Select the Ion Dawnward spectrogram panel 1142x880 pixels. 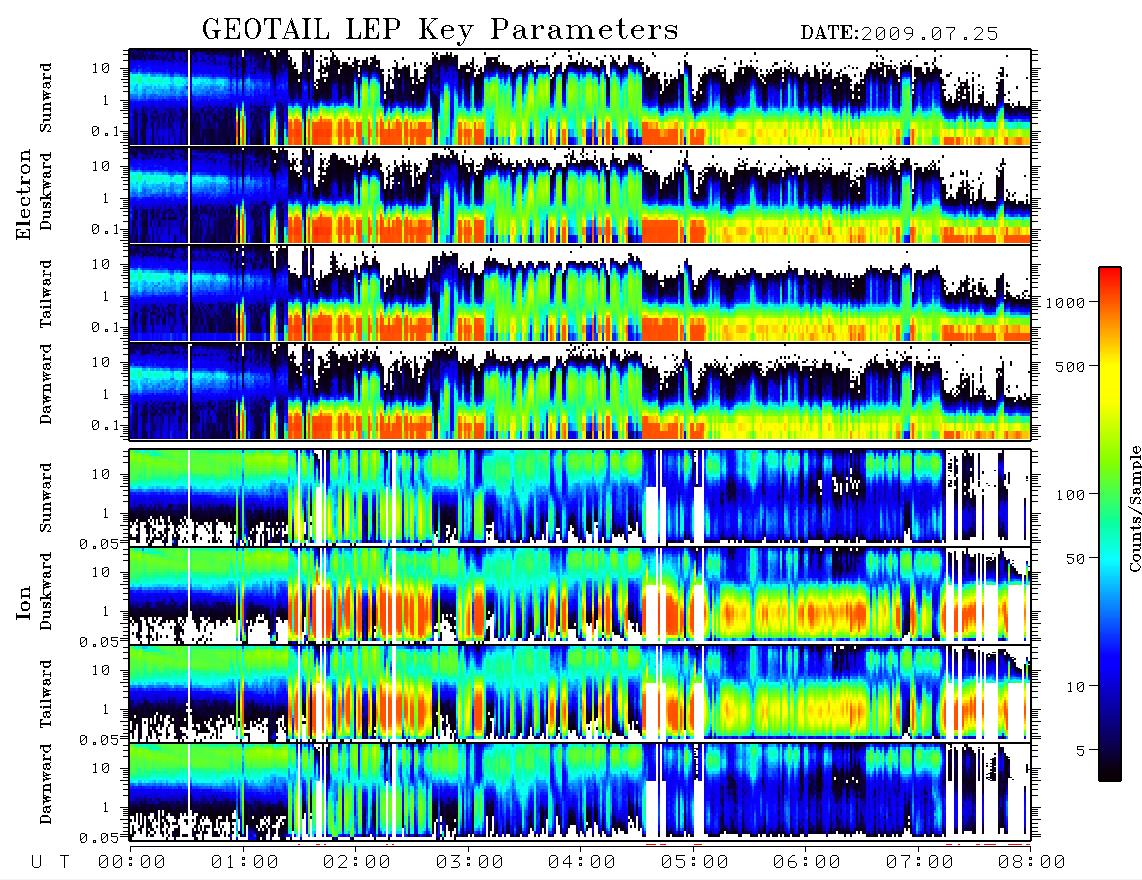point(580,790)
